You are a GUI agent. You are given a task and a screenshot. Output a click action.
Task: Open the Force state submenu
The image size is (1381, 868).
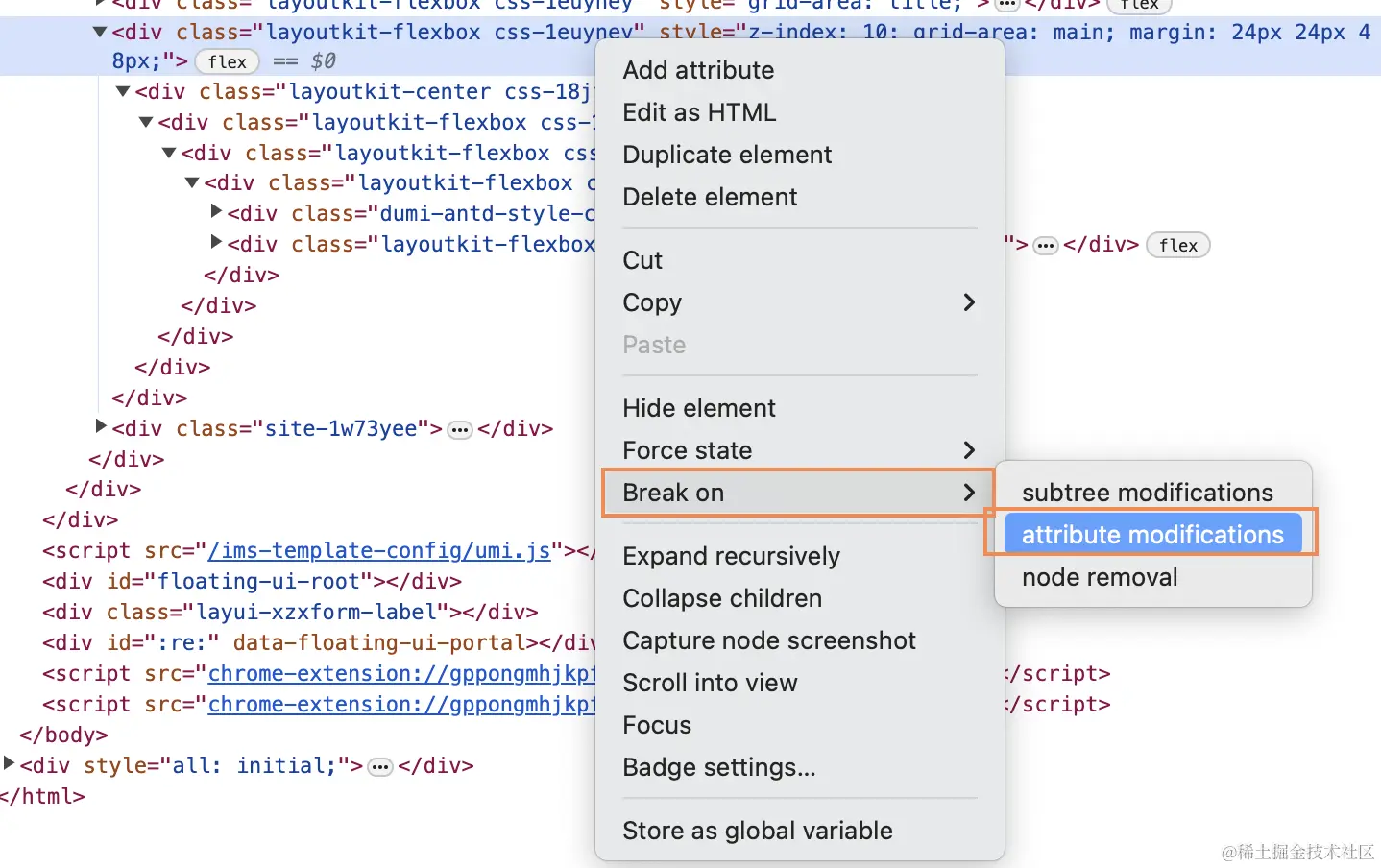pyautogui.click(x=968, y=449)
